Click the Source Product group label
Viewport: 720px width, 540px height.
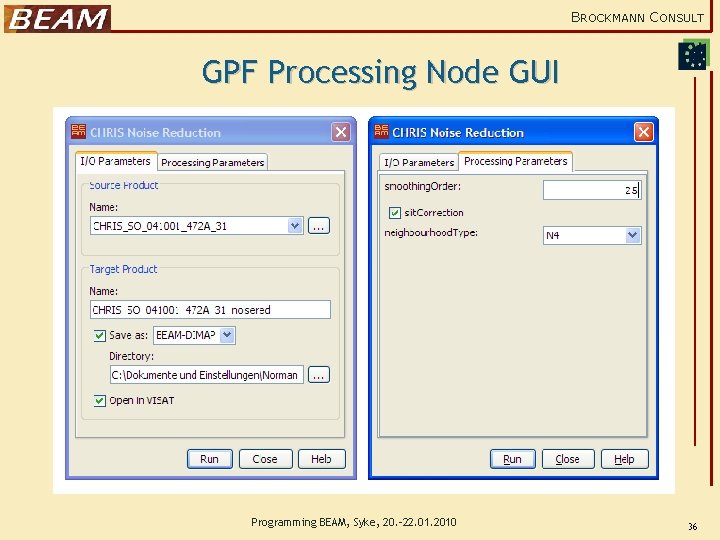coord(124,185)
